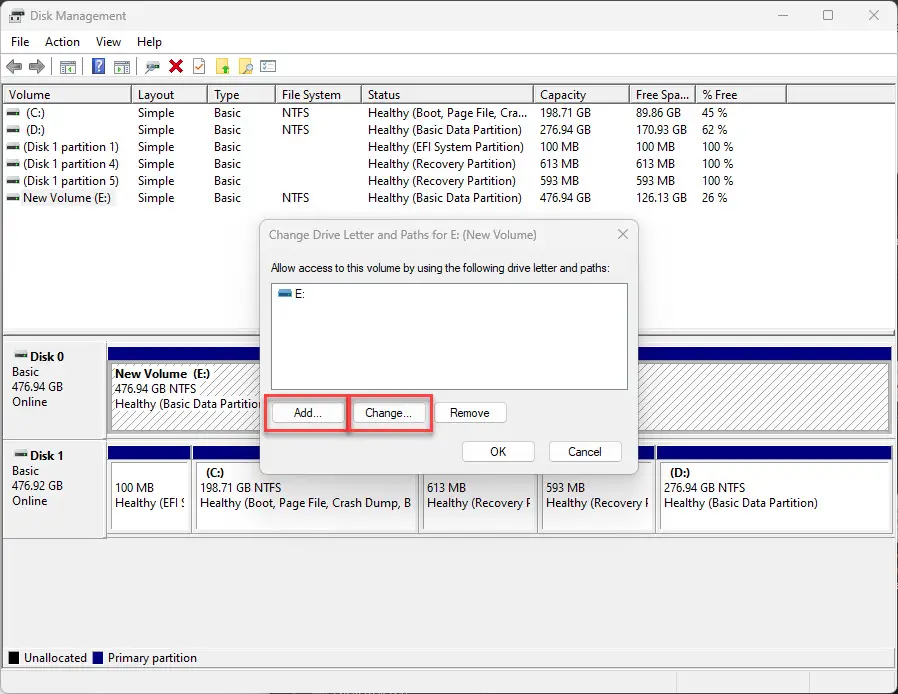Click the Remove button in dialog
Image resolution: width=898 pixels, height=694 pixels.
point(469,413)
